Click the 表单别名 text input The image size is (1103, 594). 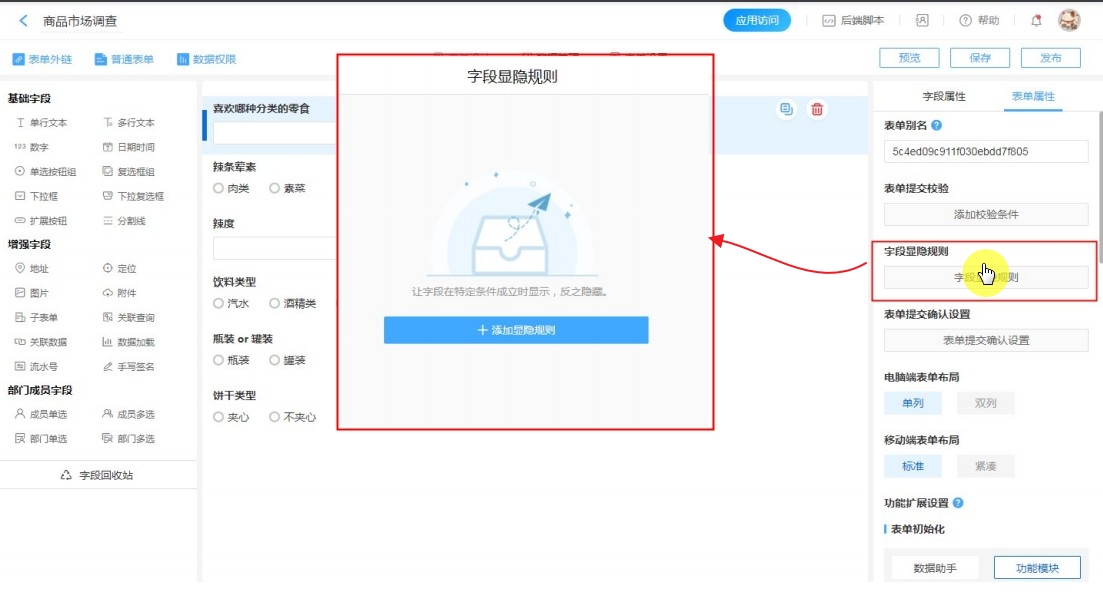[985, 152]
